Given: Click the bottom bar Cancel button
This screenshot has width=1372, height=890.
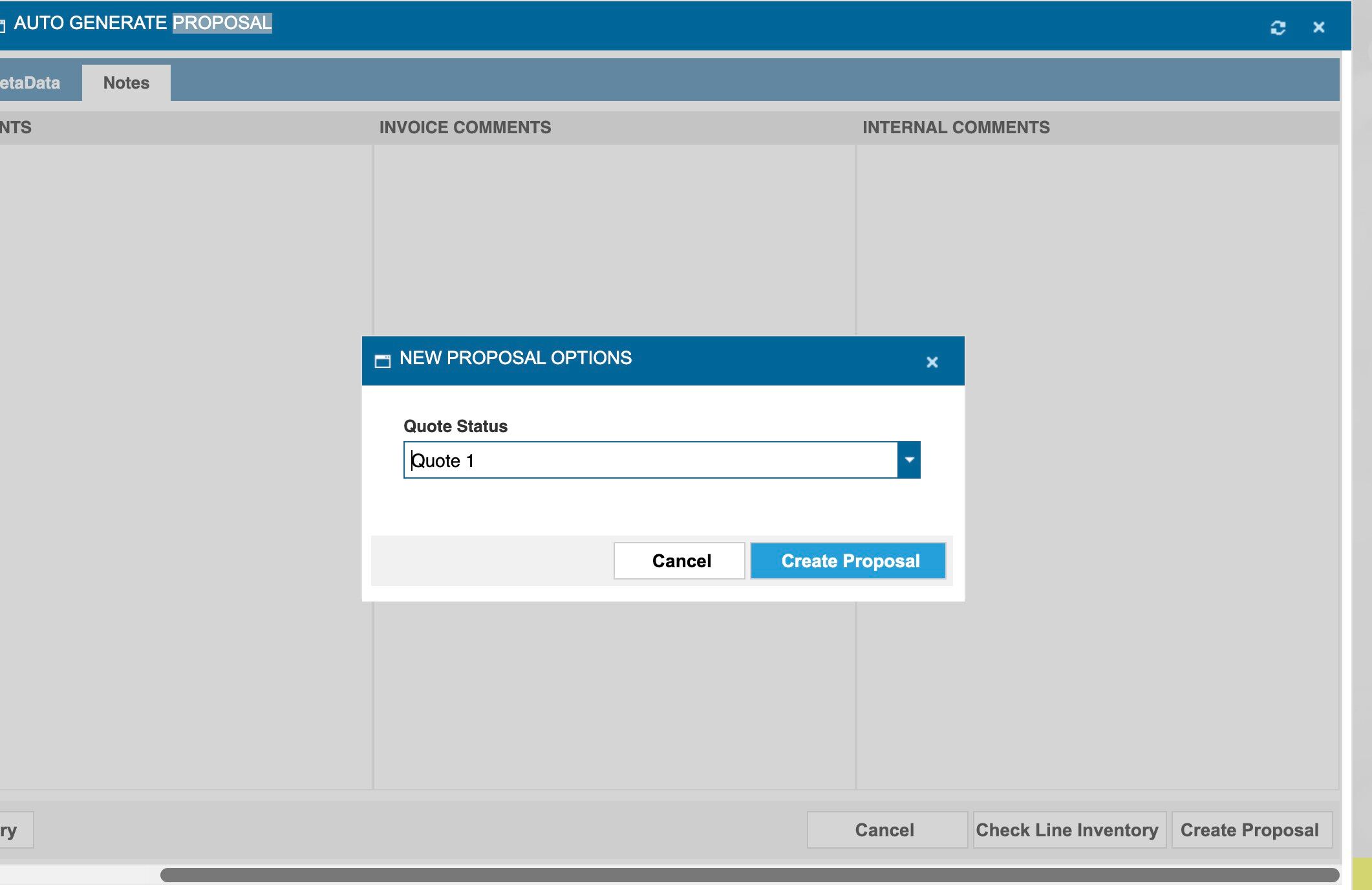Looking at the screenshot, I should tap(885, 830).
